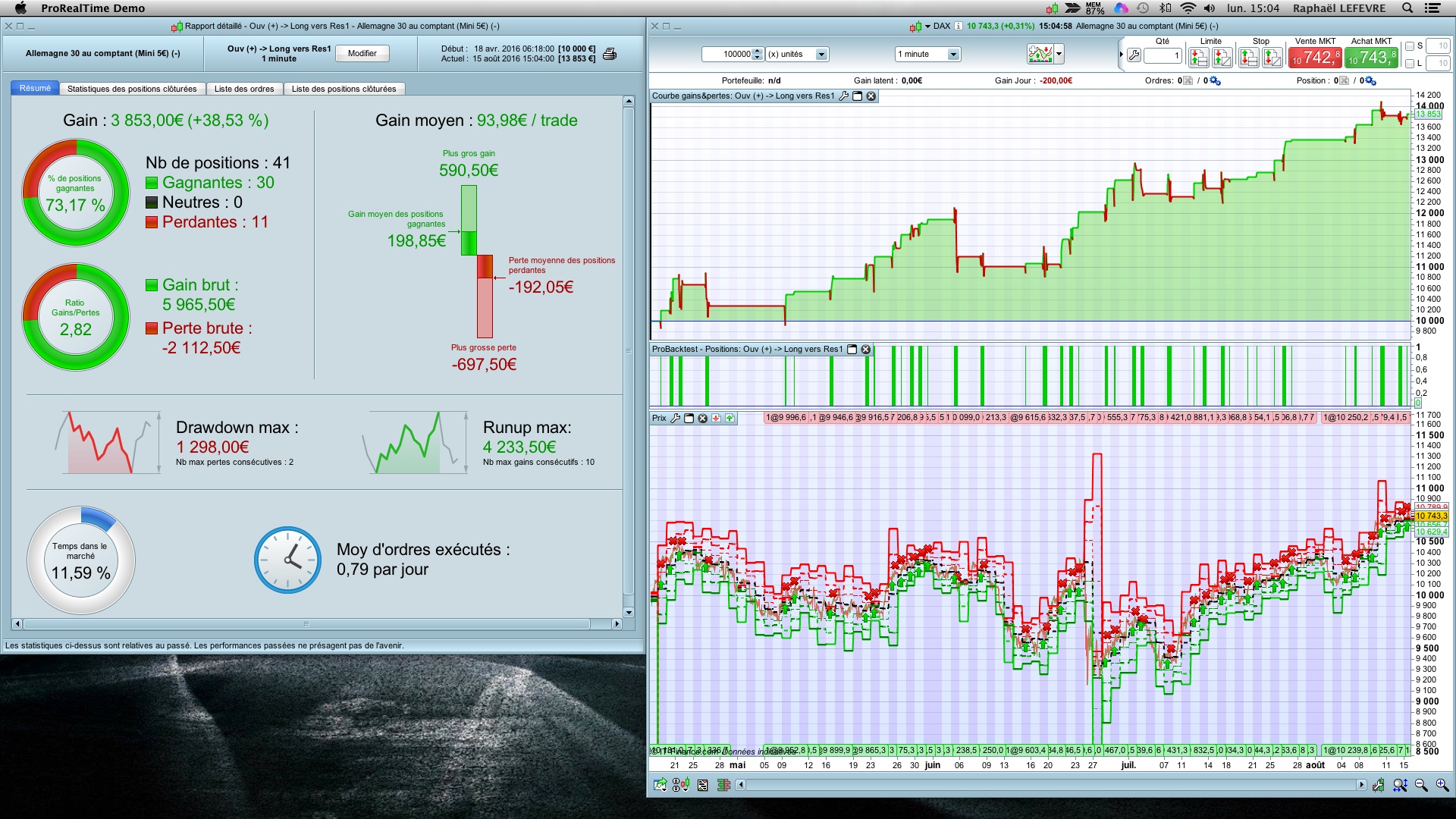Open order settings wrench next to Qté
This screenshot has height=819, width=1456.
1134,55
